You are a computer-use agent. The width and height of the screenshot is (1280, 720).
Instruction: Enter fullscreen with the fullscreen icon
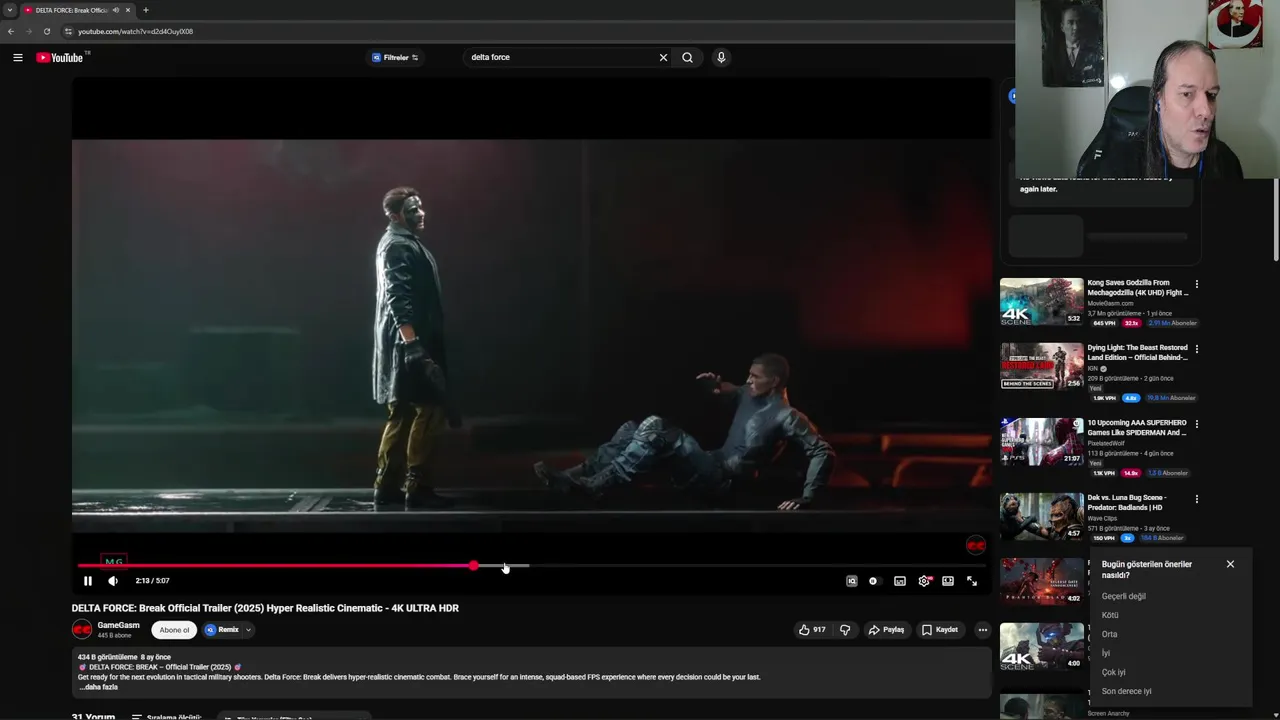[x=972, y=581]
